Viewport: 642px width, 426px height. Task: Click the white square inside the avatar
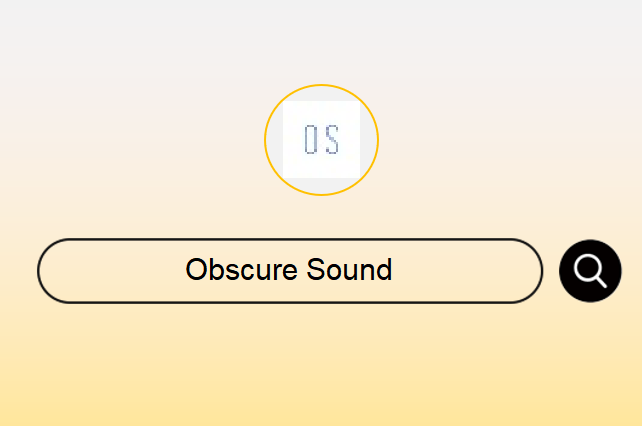(321, 140)
